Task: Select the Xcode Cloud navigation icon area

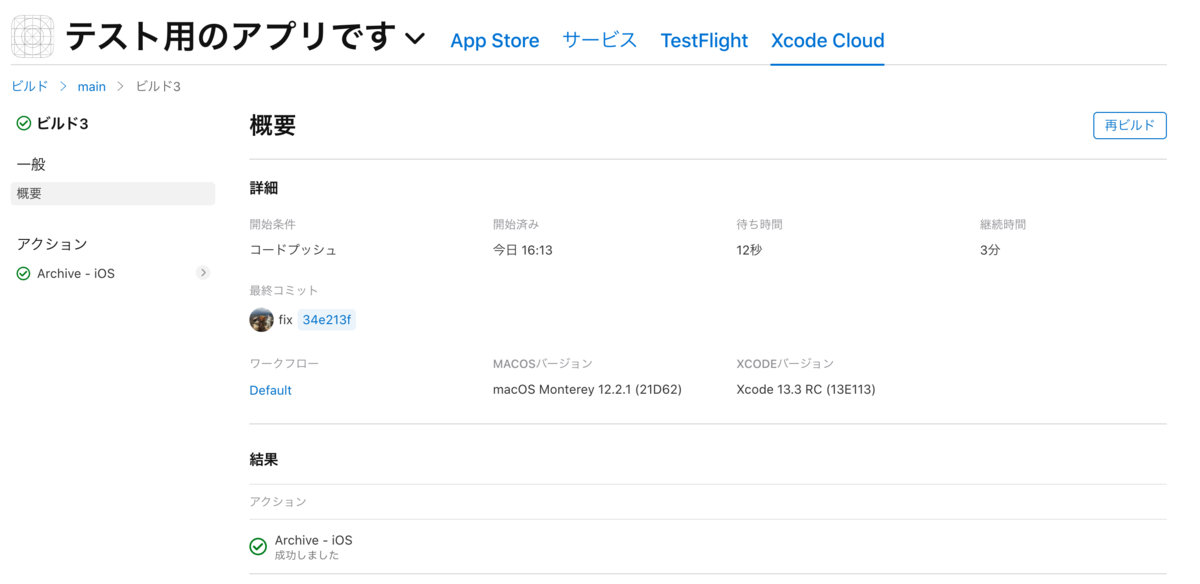Action: (x=827, y=40)
